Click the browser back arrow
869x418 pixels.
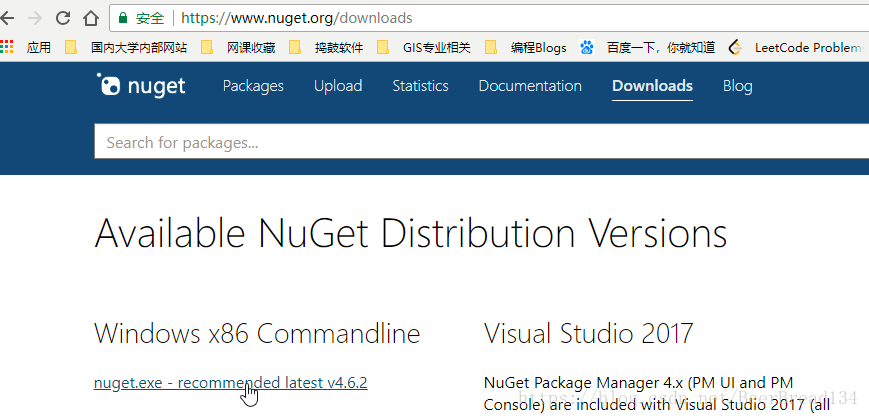[x=8, y=18]
